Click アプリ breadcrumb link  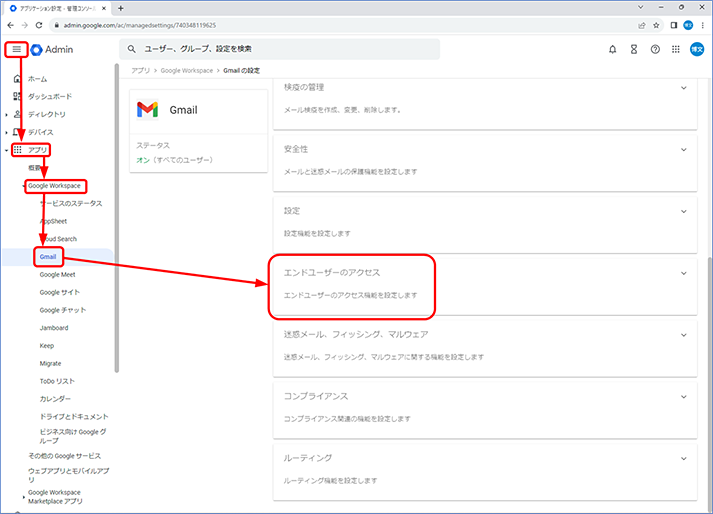[x=141, y=71]
